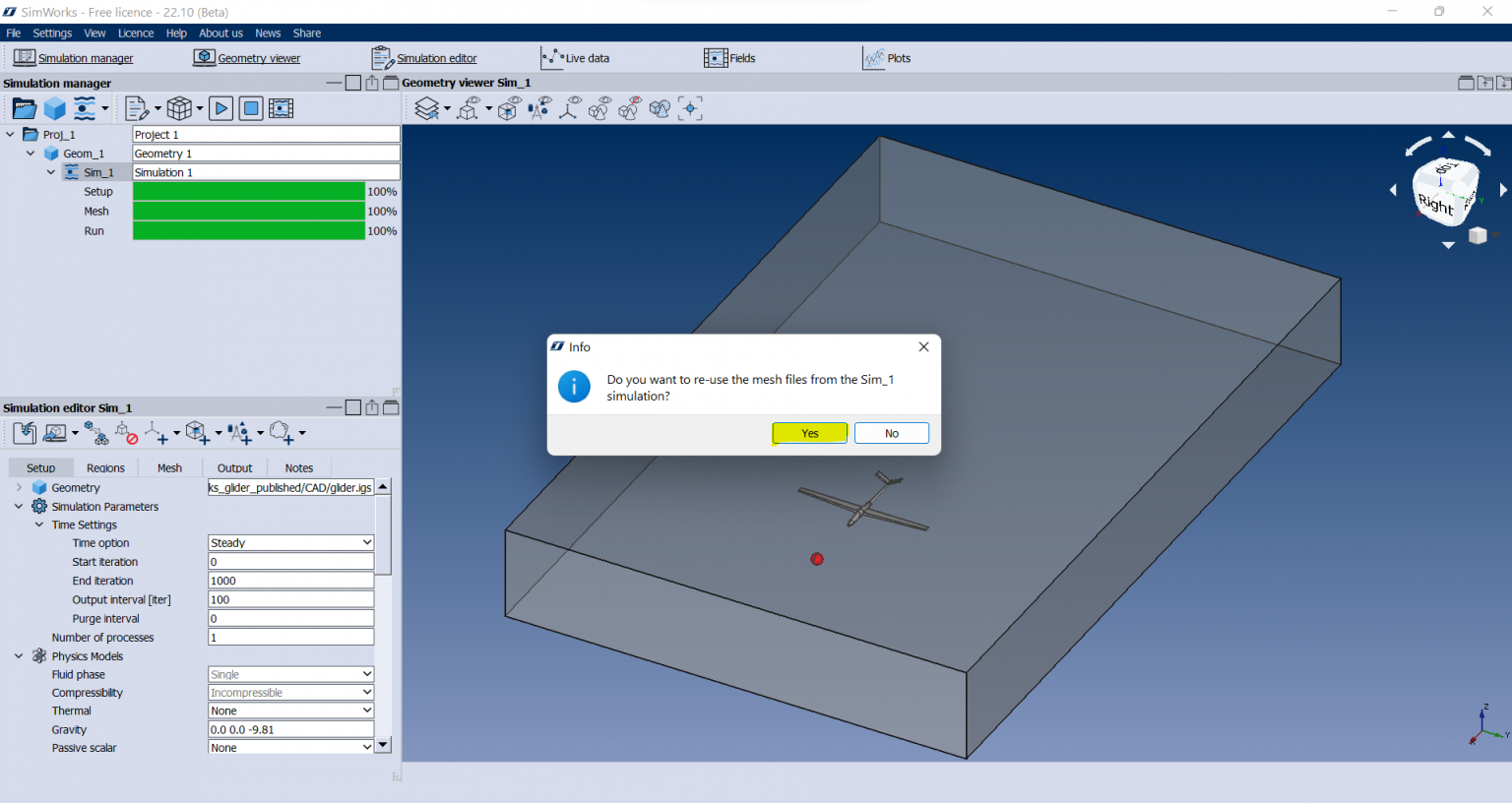Click the play button to run simulation
1512x803 pixels.
(221, 108)
